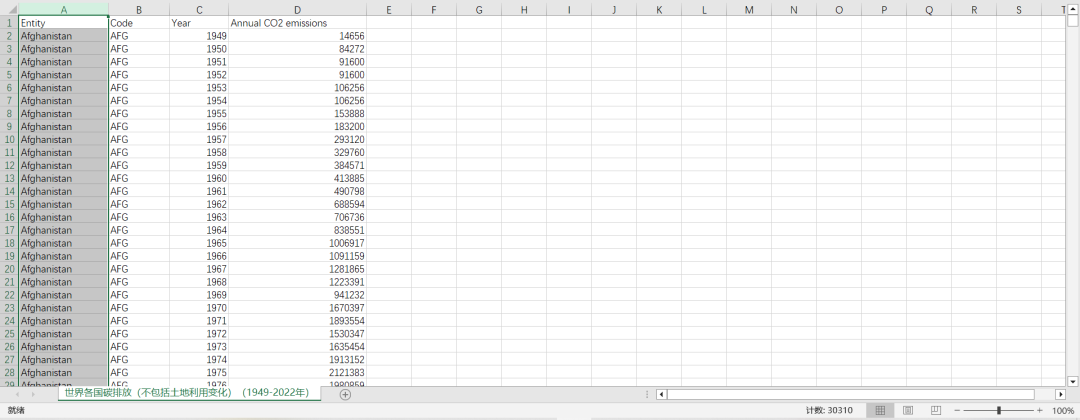Zoom in with the plus button
The height and width of the screenshot is (420, 1080).
[x=1040, y=410]
